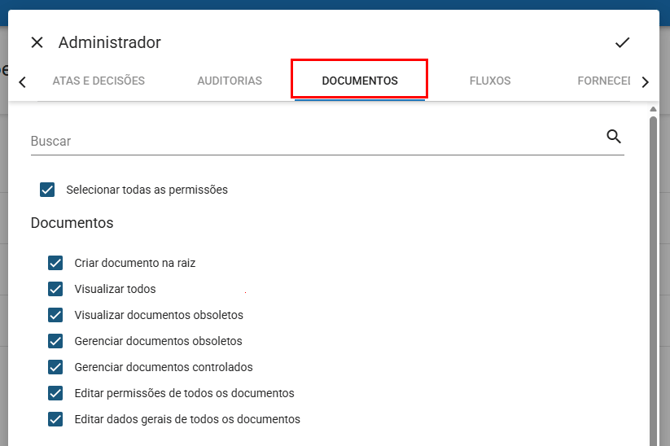Uncheck Editar permissões de todos os documentos
670x446 pixels.
[x=56, y=393]
